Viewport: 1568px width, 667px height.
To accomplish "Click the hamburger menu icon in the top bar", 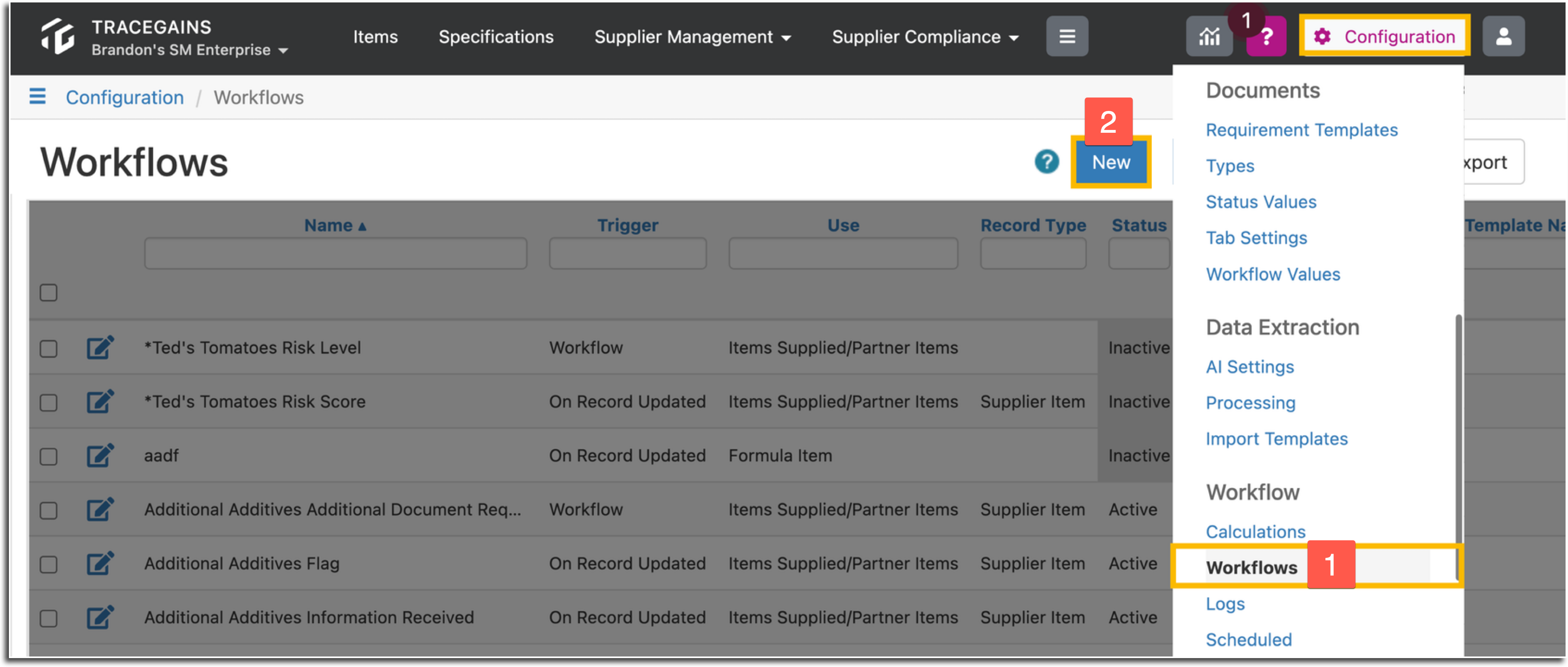I will tap(1067, 36).
